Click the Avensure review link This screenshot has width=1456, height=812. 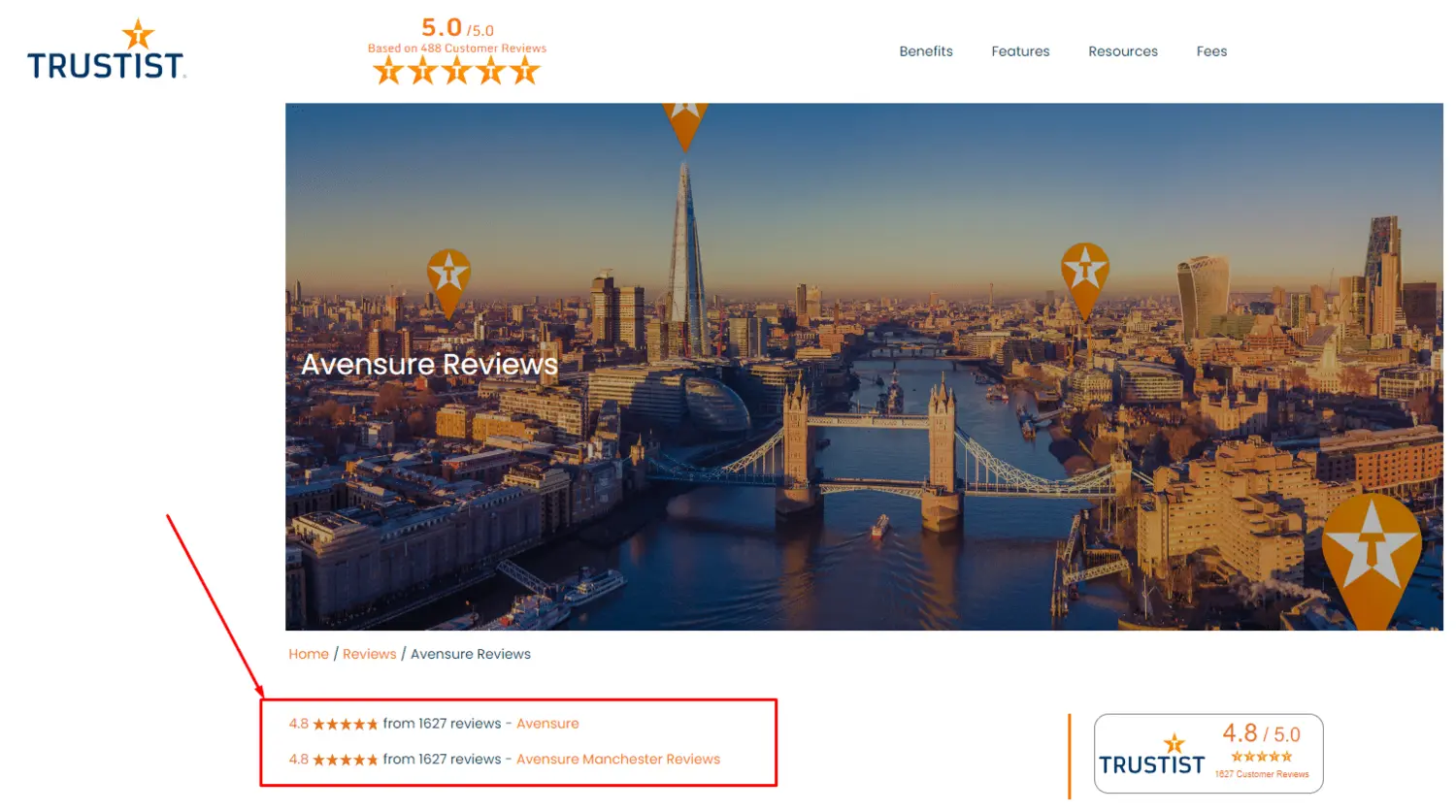point(548,723)
